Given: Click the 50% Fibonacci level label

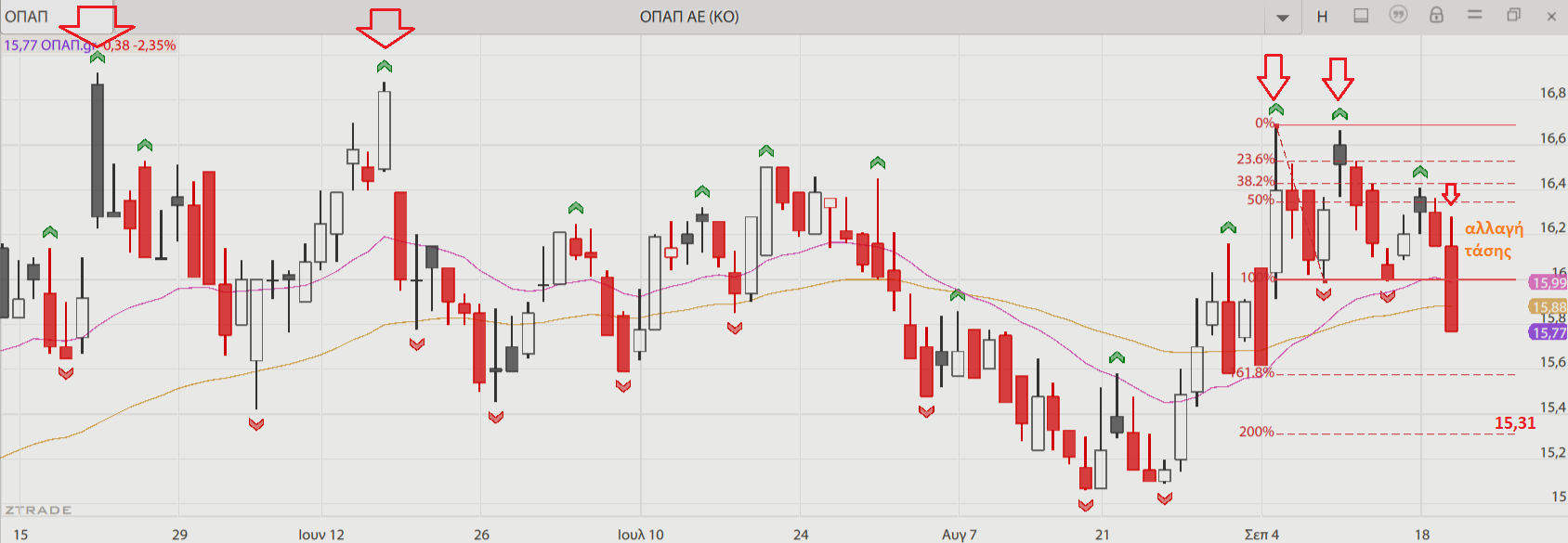Looking at the screenshot, I should click(1261, 200).
